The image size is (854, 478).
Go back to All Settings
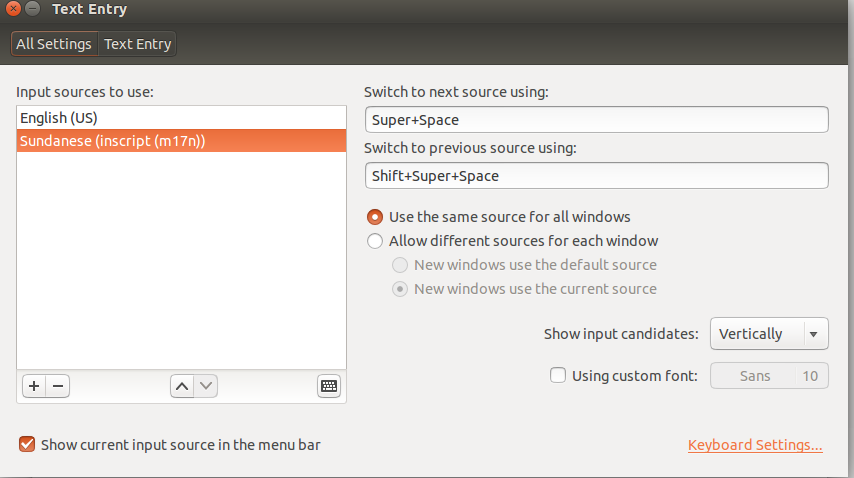tap(54, 44)
